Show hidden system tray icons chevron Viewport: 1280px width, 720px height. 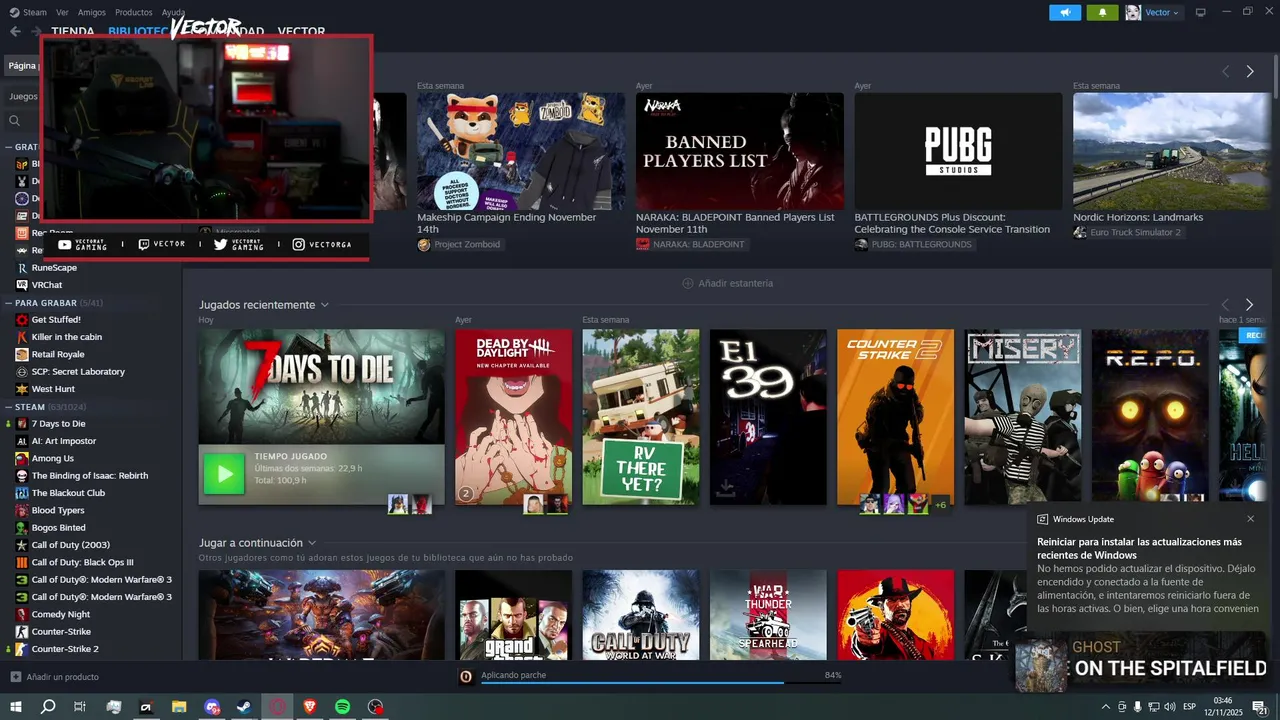pos(1105,707)
